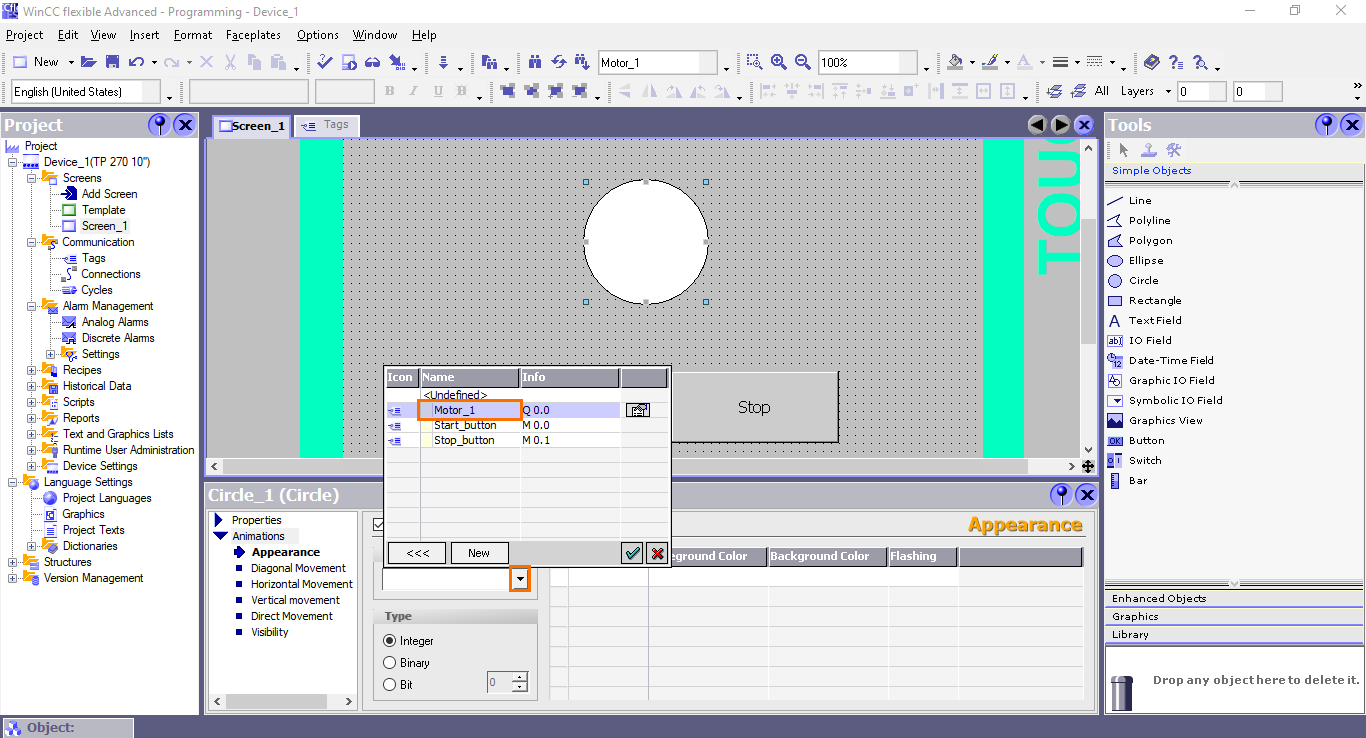Viewport: 1366px width, 738px height.
Task: Open the zoom 100% dropdown
Action: tap(926, 68)
